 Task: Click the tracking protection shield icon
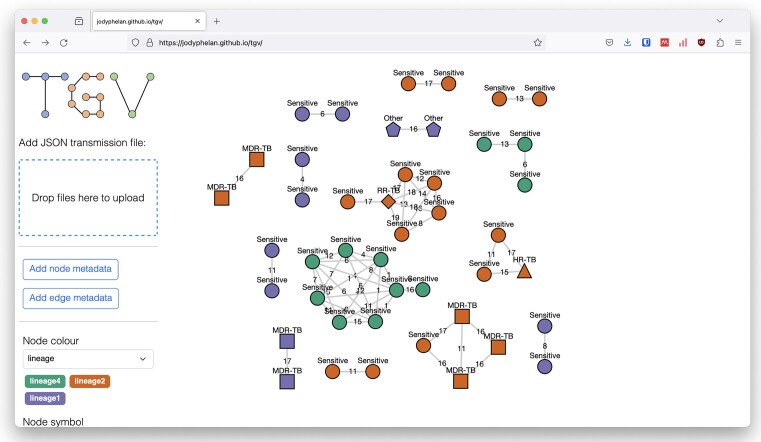[x=135, y=43]
